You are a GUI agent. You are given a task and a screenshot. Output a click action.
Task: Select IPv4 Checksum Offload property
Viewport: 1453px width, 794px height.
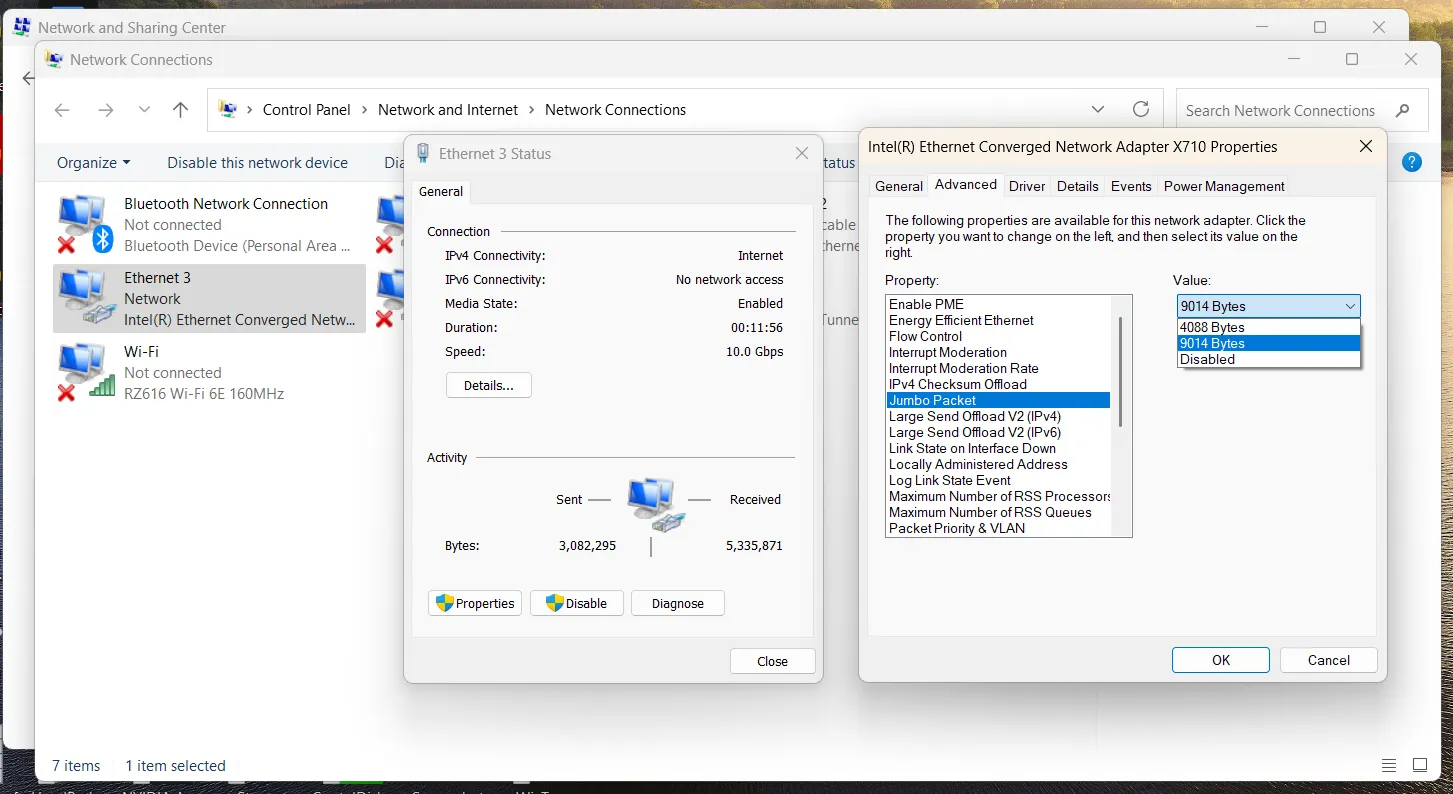click(998, 384)
